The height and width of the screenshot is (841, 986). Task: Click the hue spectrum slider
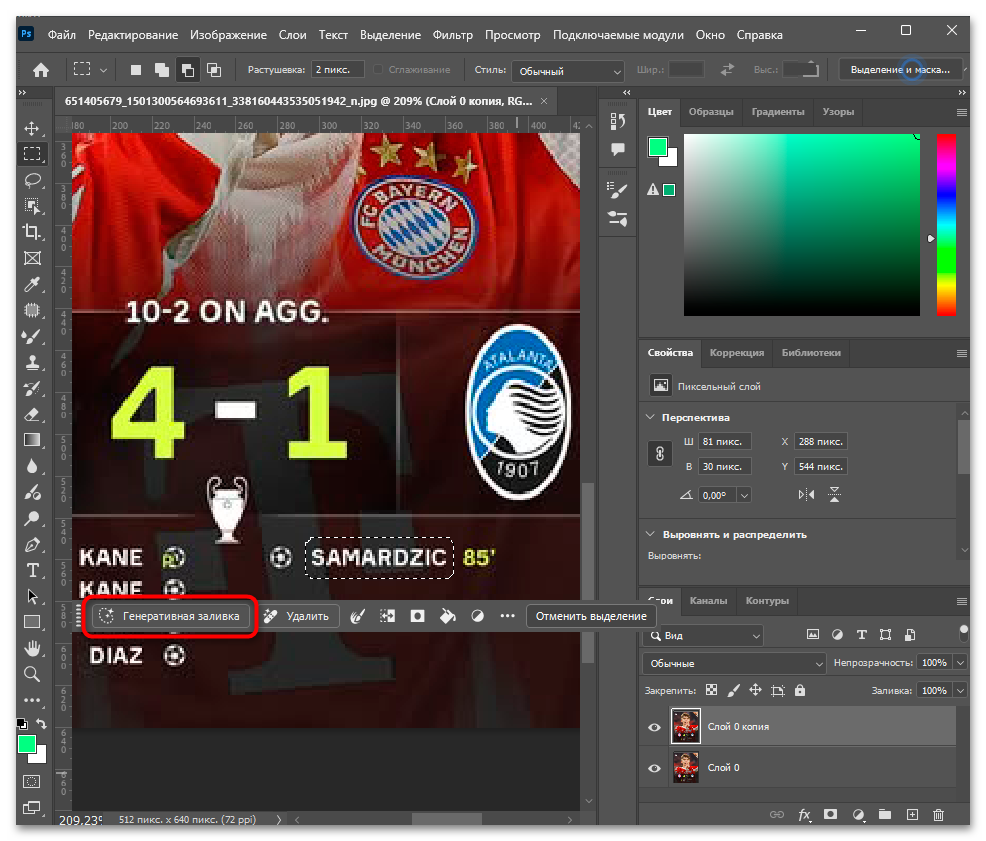[946, 225]
